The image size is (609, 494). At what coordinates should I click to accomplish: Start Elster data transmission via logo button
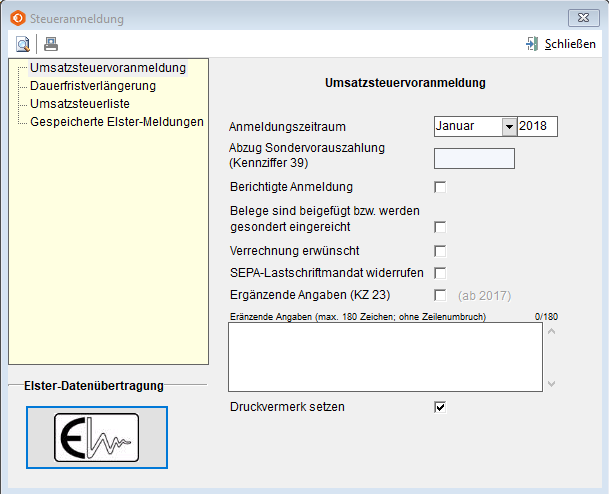(x=97, y=437)
